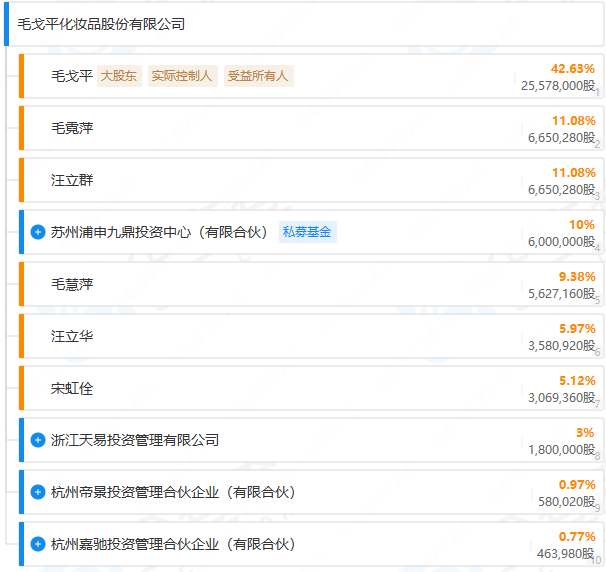606x572 pixels.
Task: Open shareholder 毛慧萍
Action: tap(72, 284)
